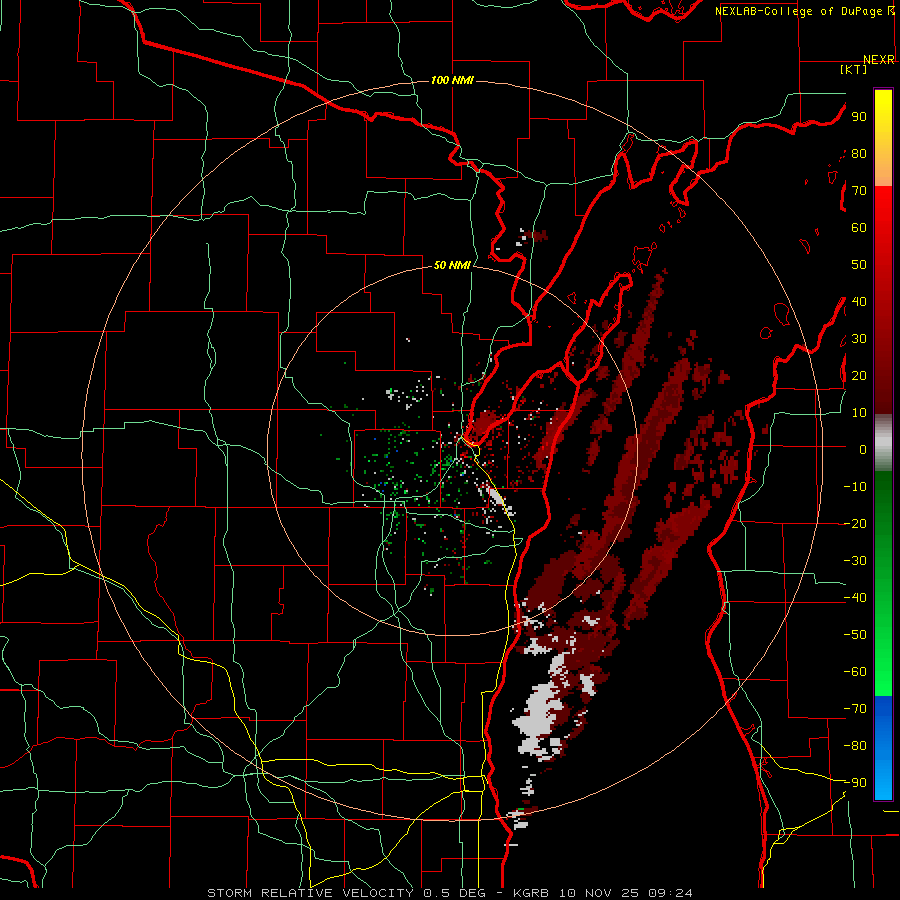Viewport: 900px width, 900px height.
Task: Click the -50 value on the velocity scale
Action: click(x=855, y=635)
